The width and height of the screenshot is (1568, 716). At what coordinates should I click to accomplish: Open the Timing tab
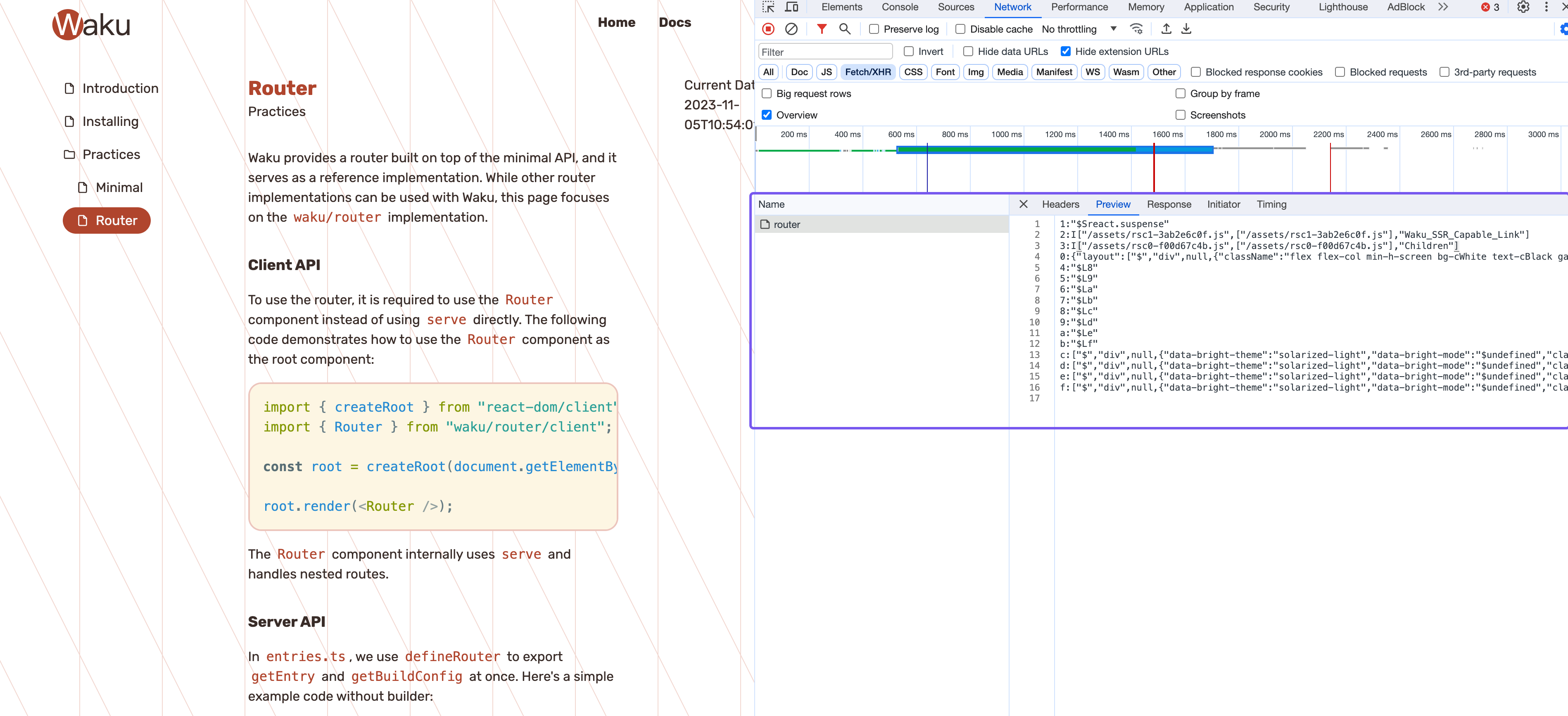1271,204
